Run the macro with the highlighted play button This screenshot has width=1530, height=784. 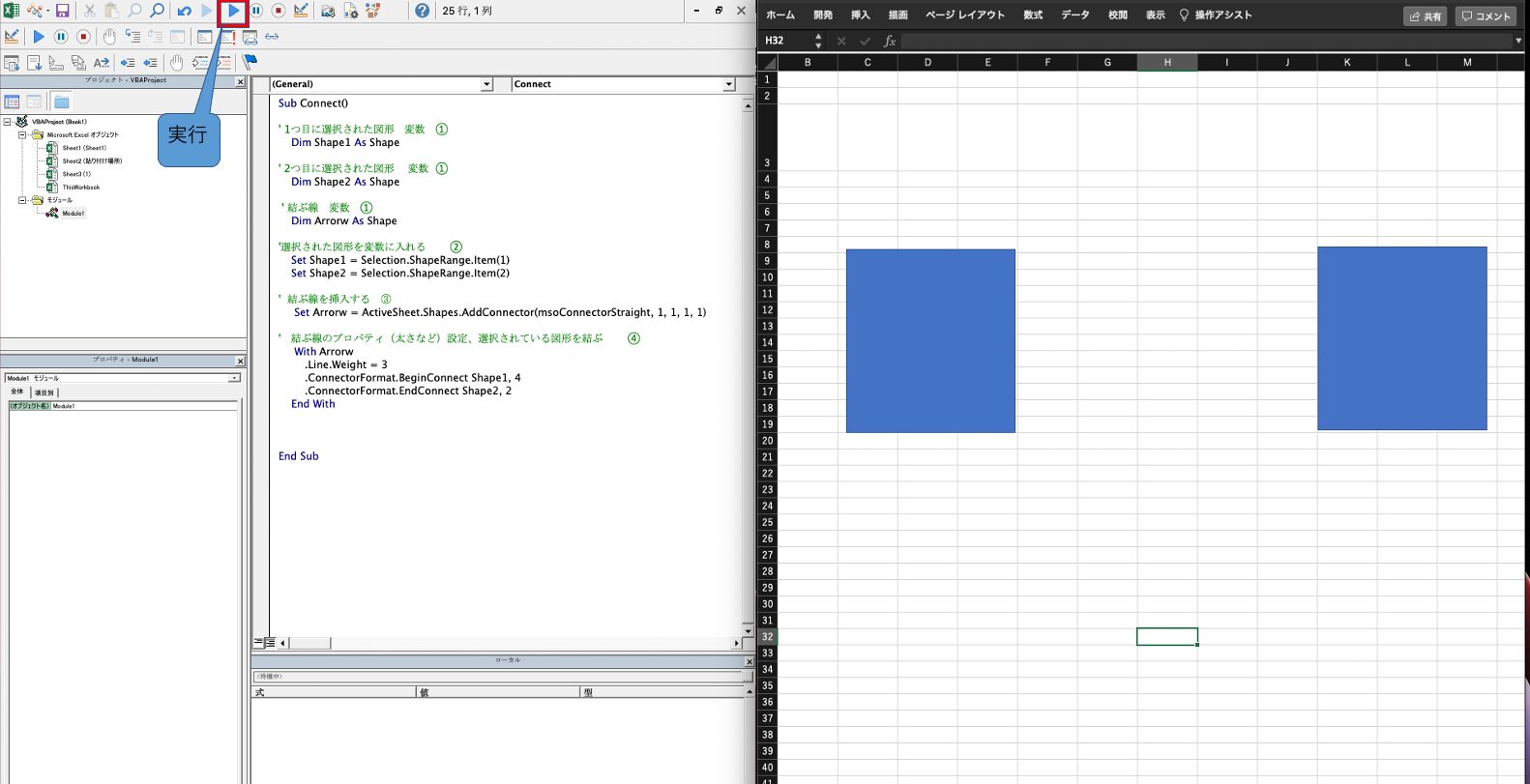point(234,12)
